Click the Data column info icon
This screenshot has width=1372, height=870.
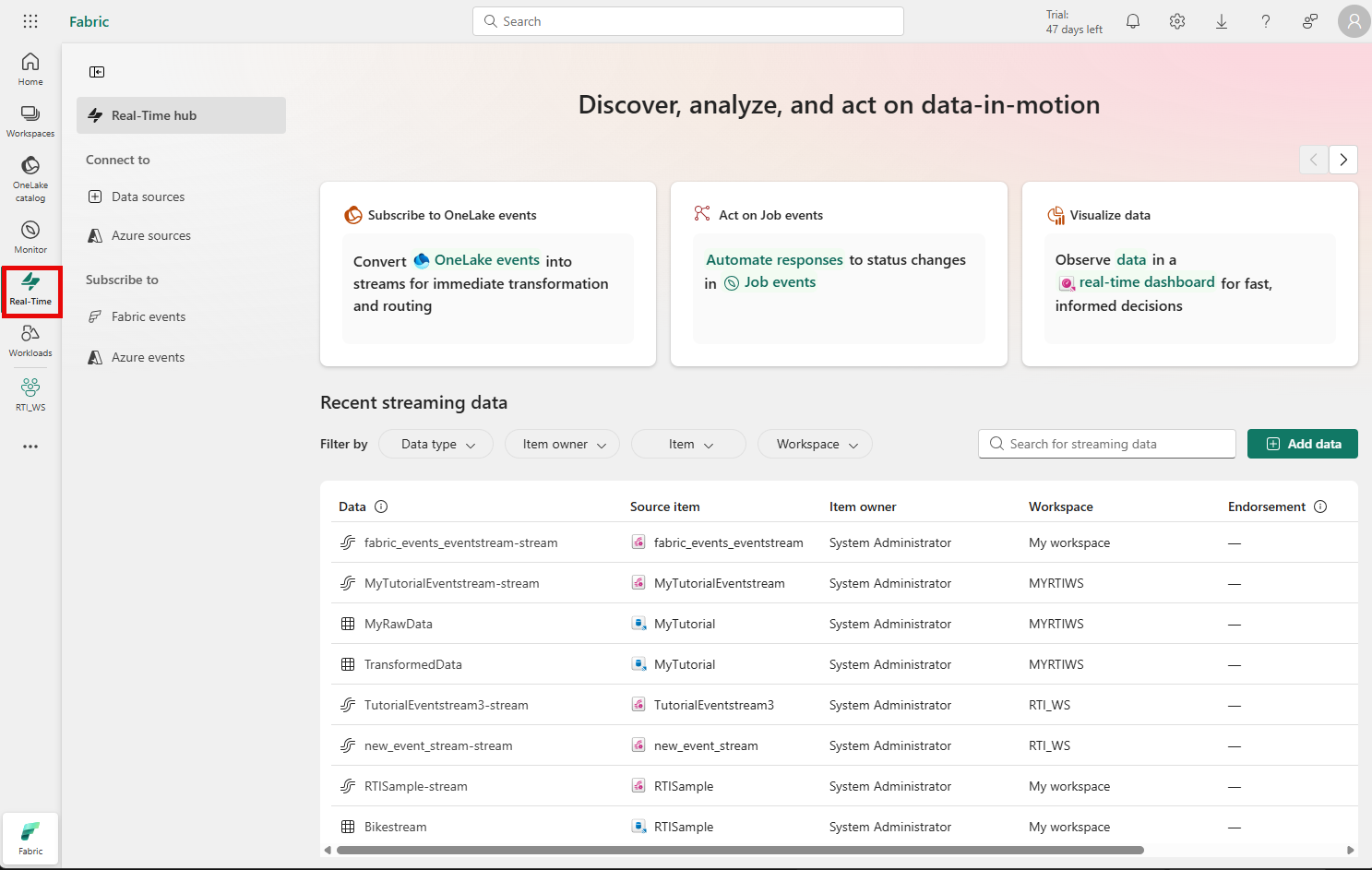coord(381,507)
